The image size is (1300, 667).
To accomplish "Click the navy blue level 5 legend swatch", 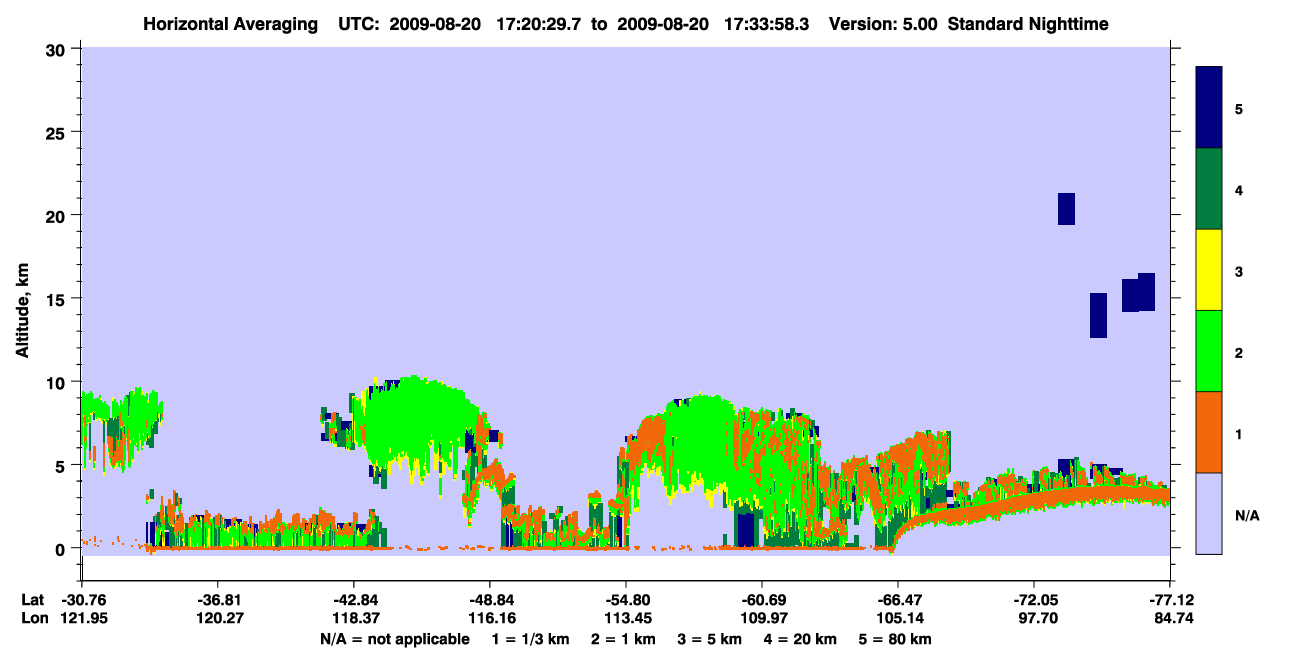I will click(1209, 108).
